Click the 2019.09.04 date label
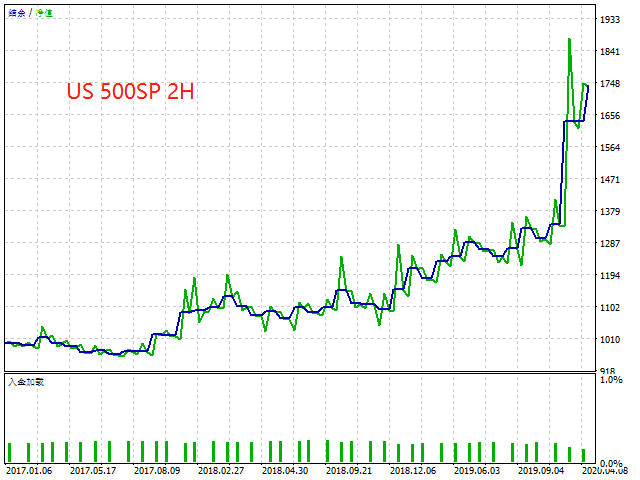The width and height of the screenshot is (640, 480). [x=541, y=471]
